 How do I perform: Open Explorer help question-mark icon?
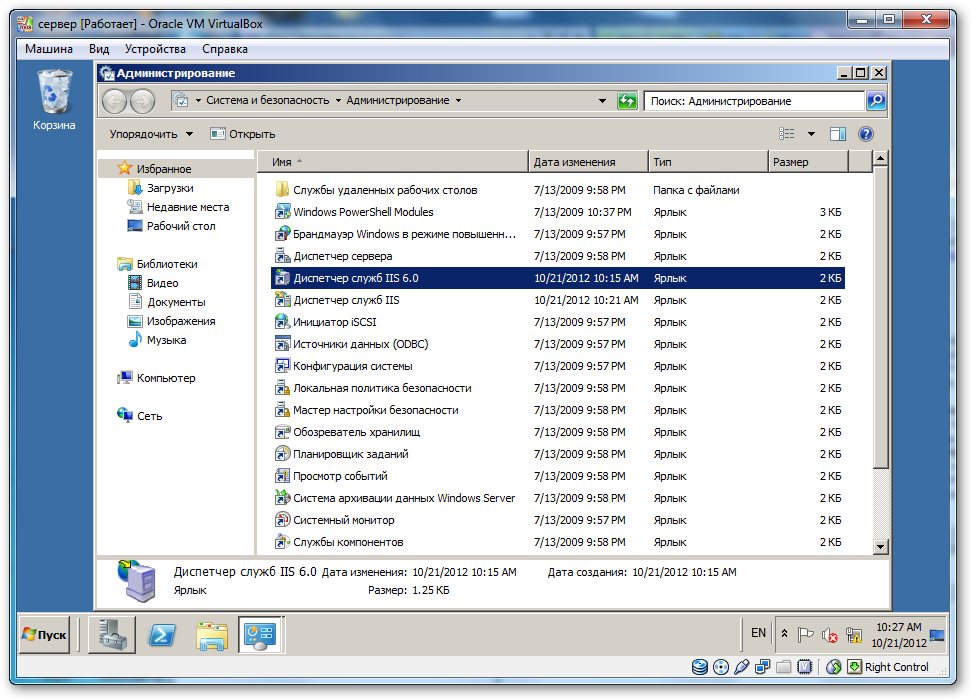pos(865,134)
